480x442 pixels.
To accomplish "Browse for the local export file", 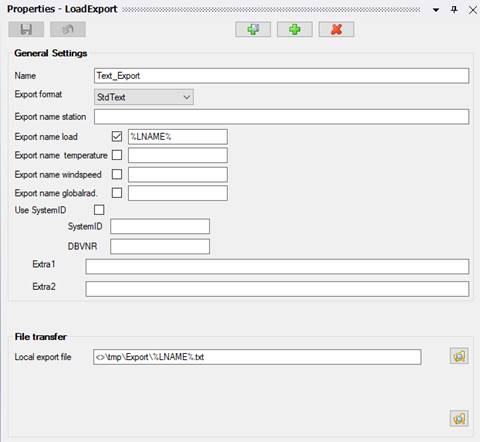I will point(459,356).
